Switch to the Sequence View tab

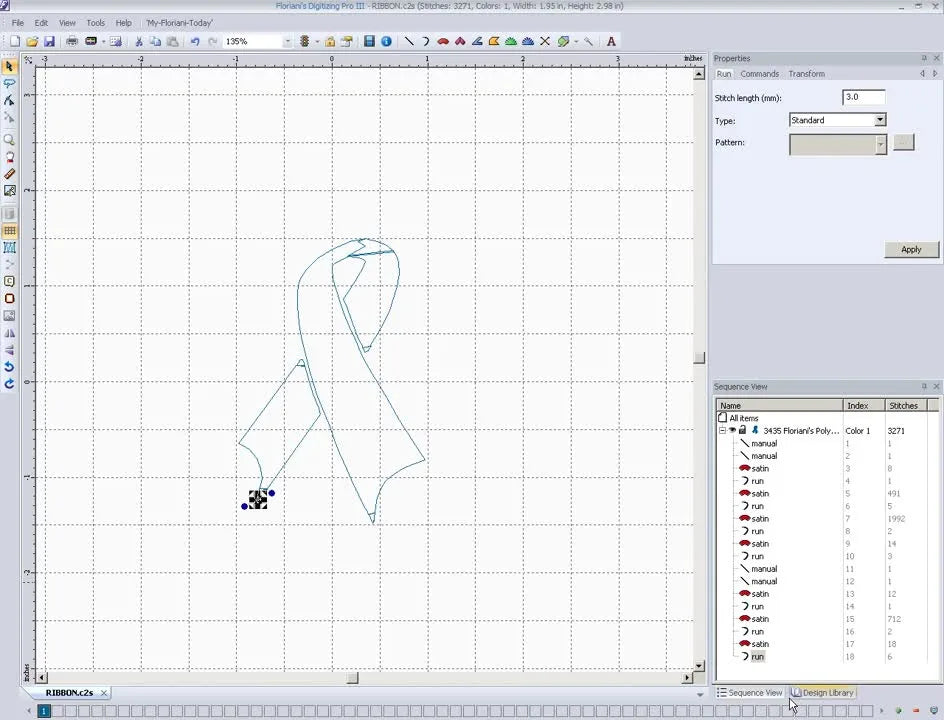pos(750,693)
